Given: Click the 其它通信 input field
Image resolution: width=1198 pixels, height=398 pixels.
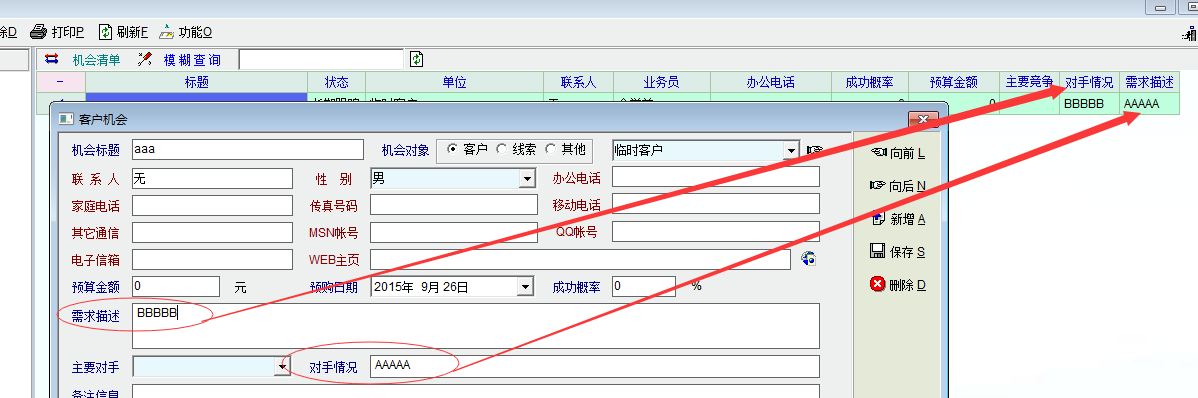Looking at the screenshot, I should click(212, 232).
